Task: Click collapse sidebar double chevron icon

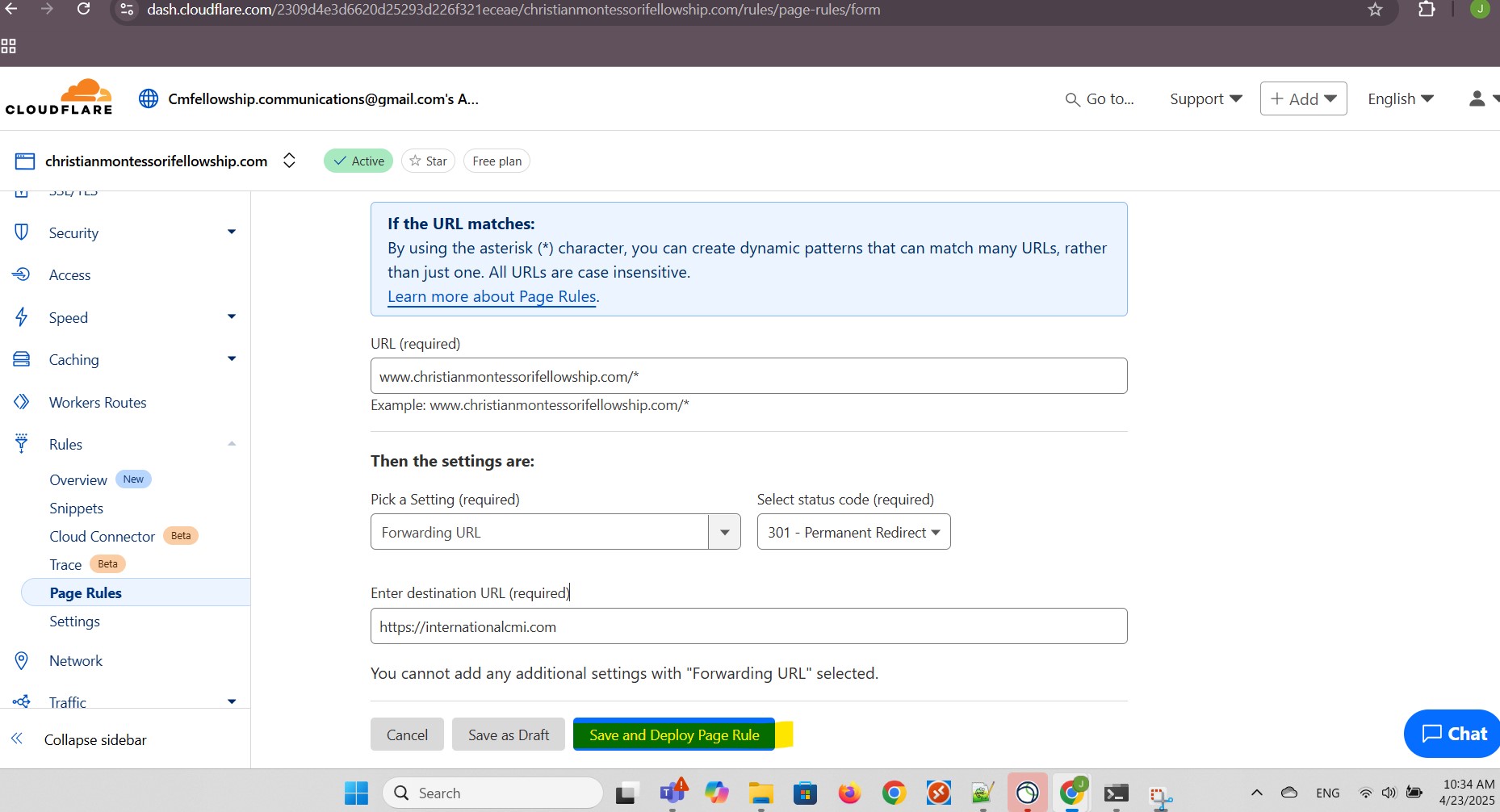Action: tap(17, 739)
